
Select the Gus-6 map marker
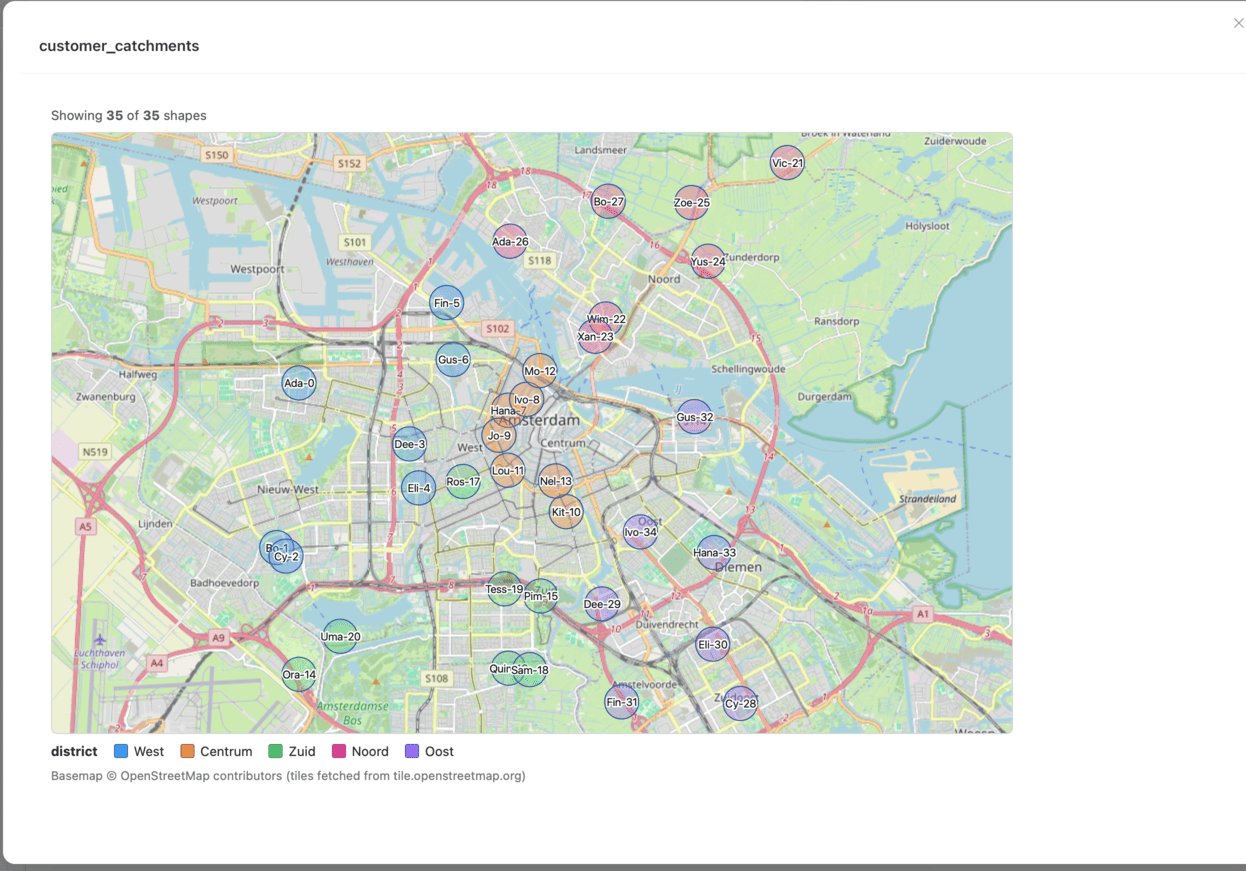[453, 360]
